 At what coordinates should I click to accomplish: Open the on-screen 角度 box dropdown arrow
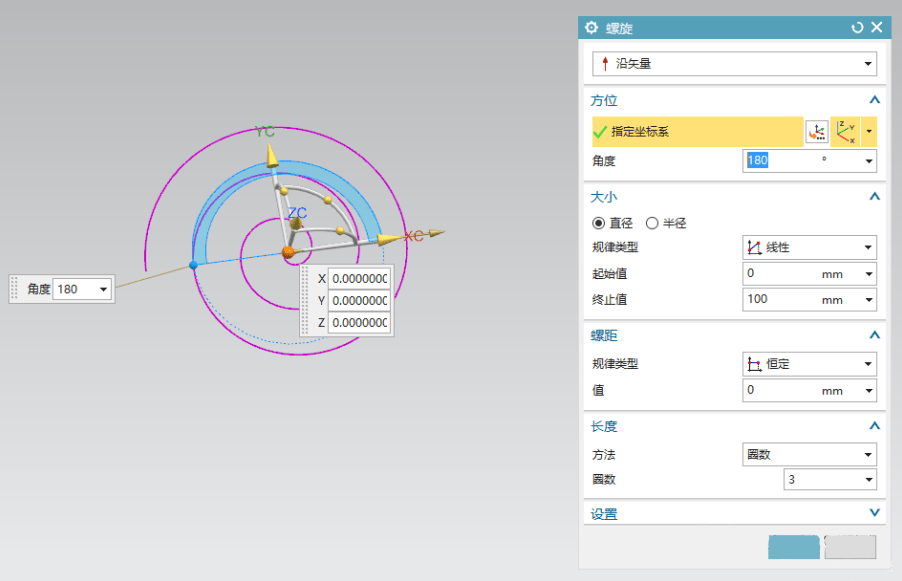[104, 289]
